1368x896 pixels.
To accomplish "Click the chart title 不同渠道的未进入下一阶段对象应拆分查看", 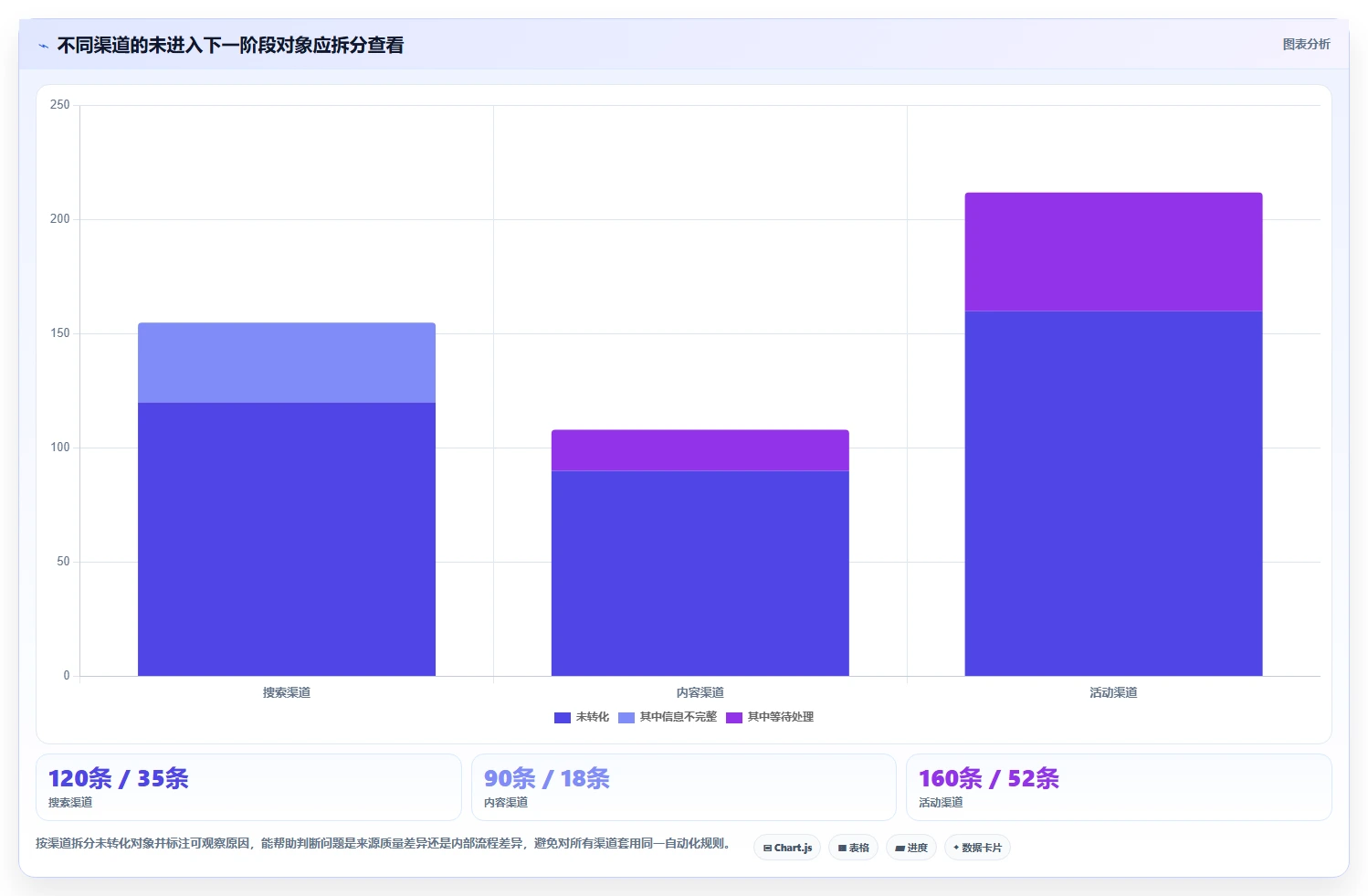I will [x=230, y=46].
